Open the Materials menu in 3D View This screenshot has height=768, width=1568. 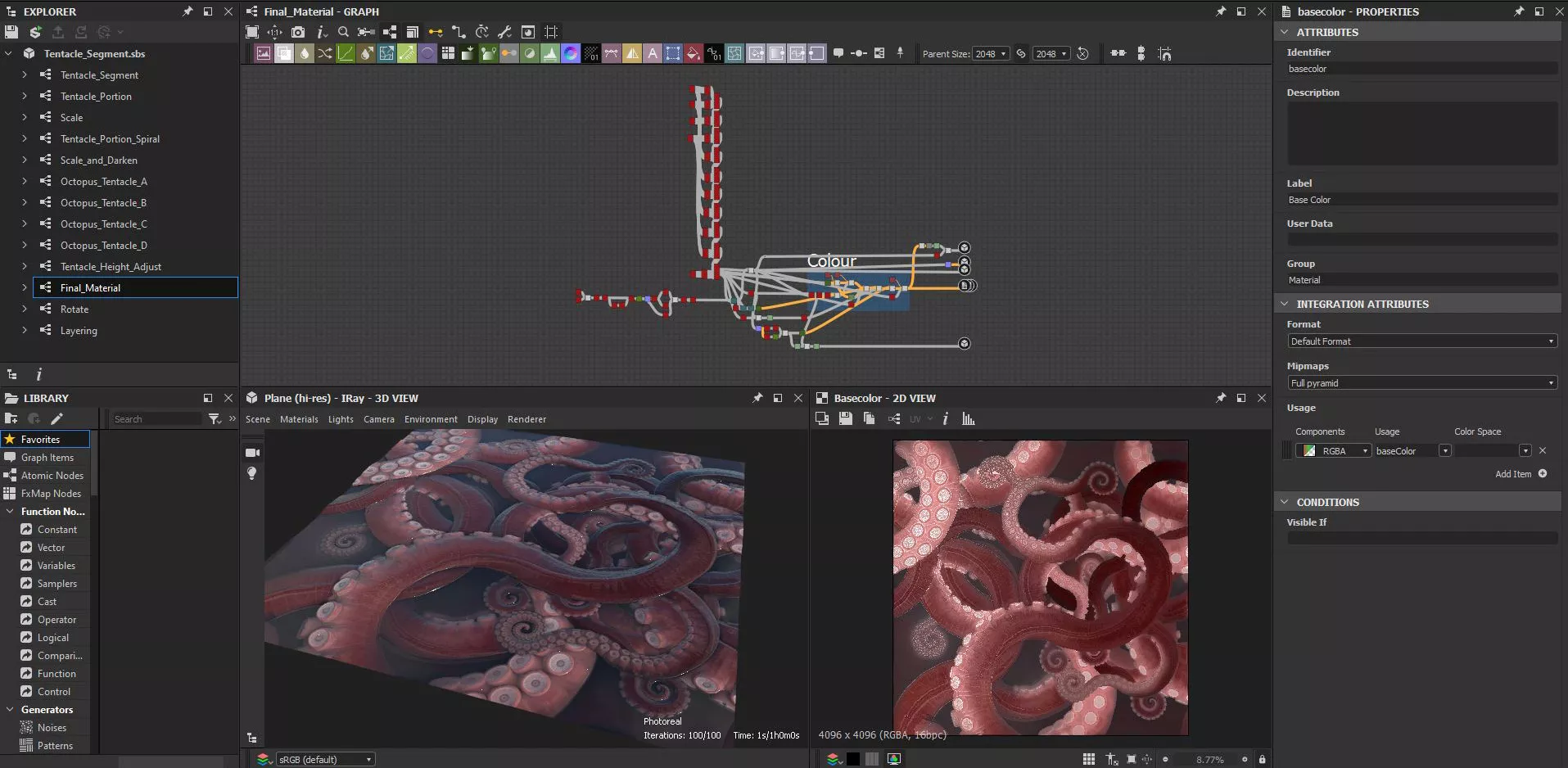pos(299,419)
